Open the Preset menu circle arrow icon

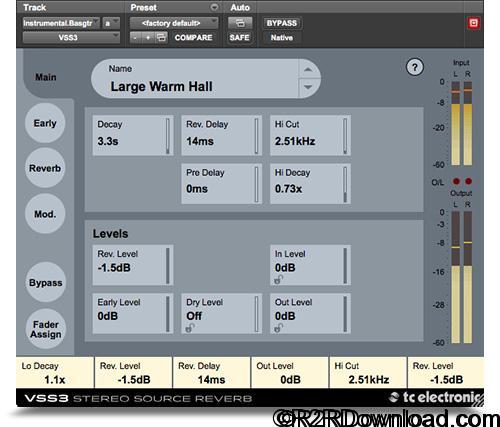[x=214, y=7]
